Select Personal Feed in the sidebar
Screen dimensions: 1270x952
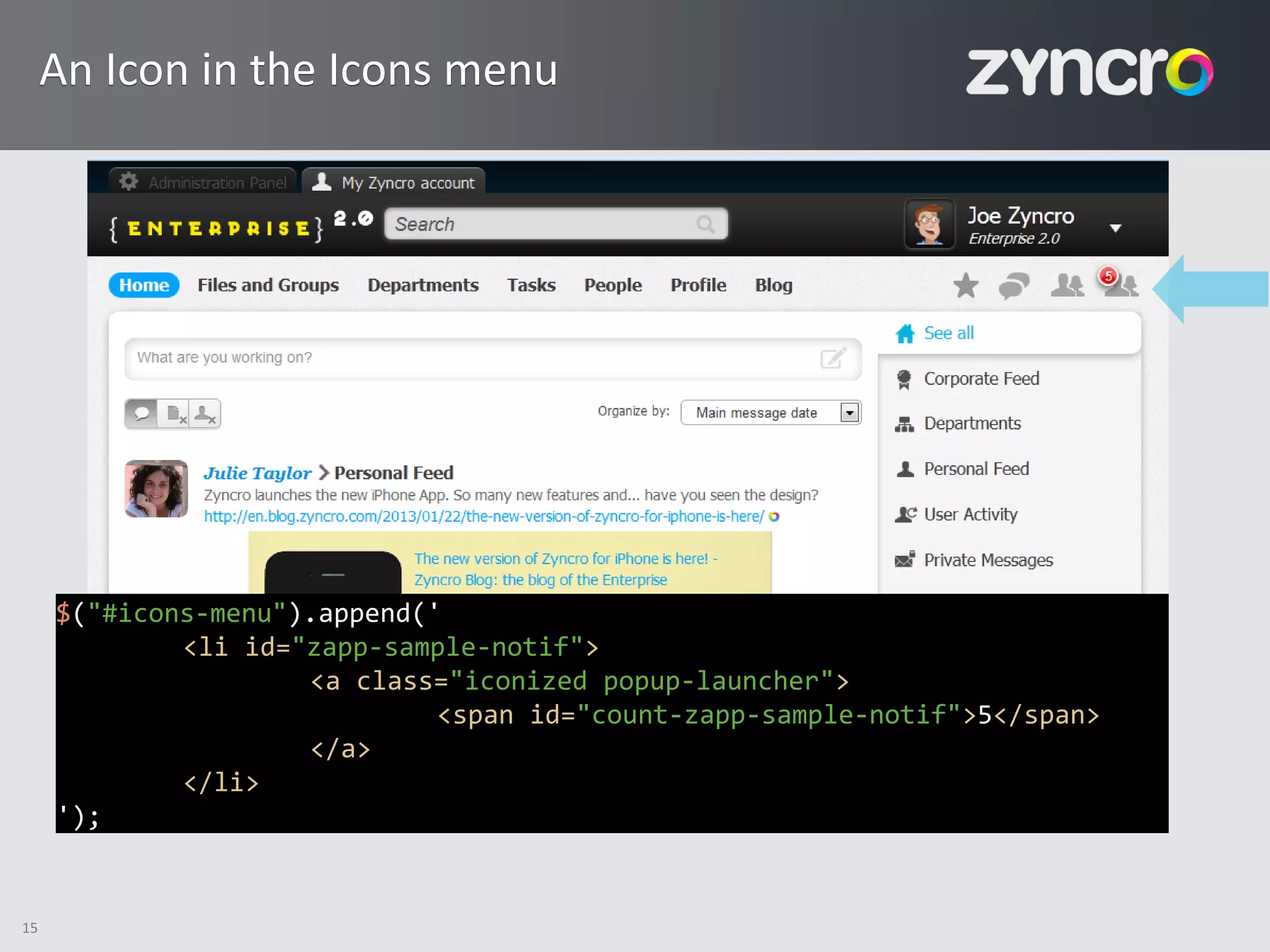coord(977,469)
